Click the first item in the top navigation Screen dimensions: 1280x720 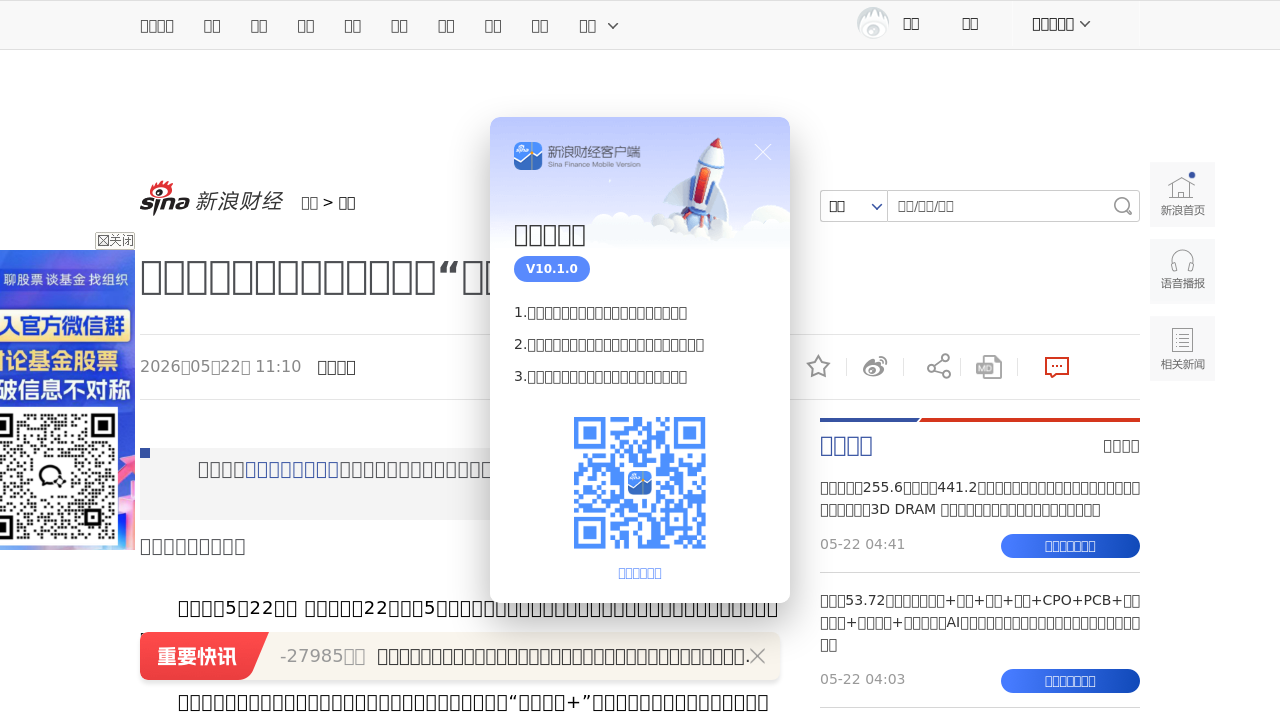tap(157, 25)
